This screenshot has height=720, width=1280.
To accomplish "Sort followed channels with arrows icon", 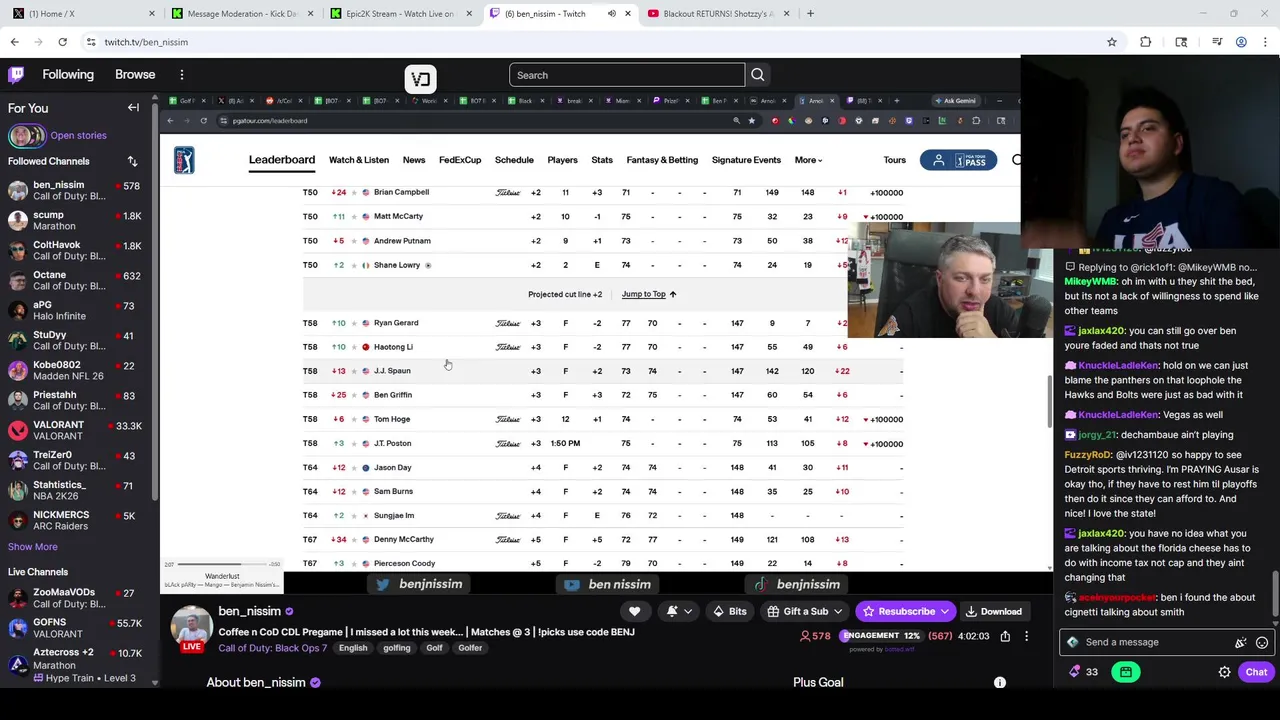I will coord(132,161).
